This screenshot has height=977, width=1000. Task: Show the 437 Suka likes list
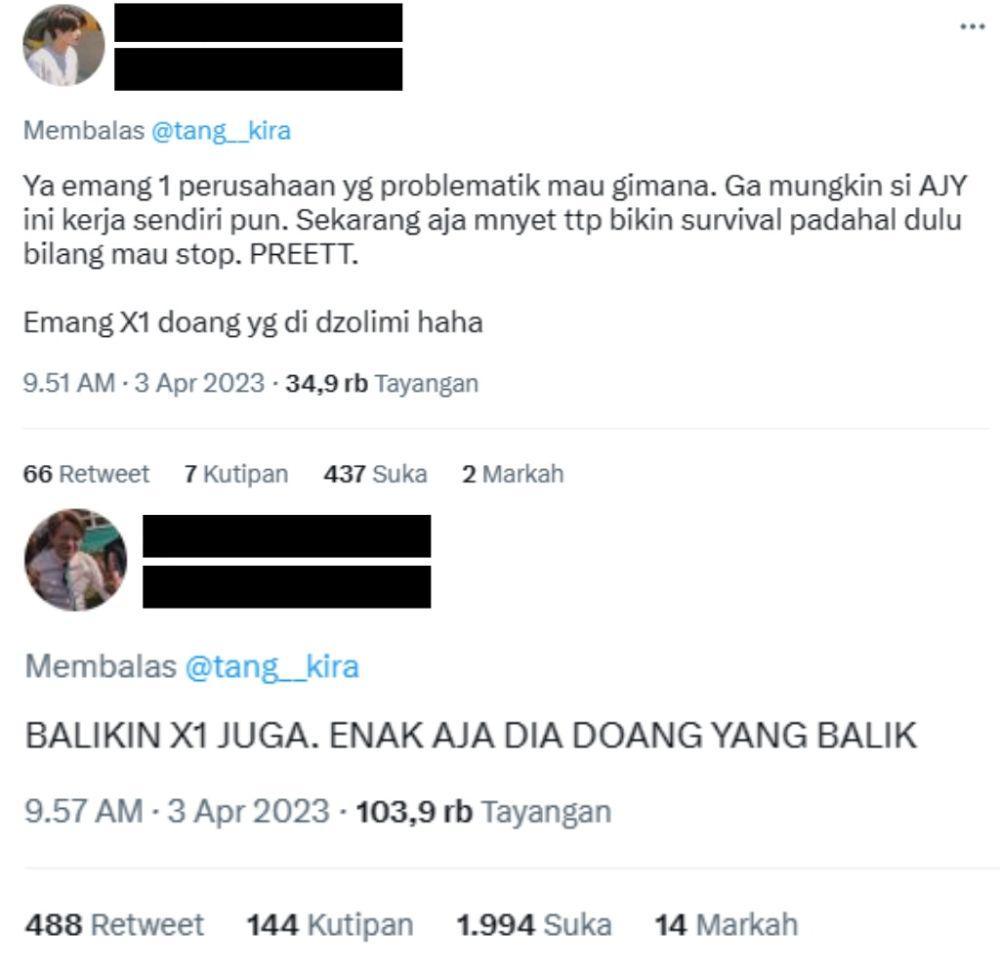[375, 474]
